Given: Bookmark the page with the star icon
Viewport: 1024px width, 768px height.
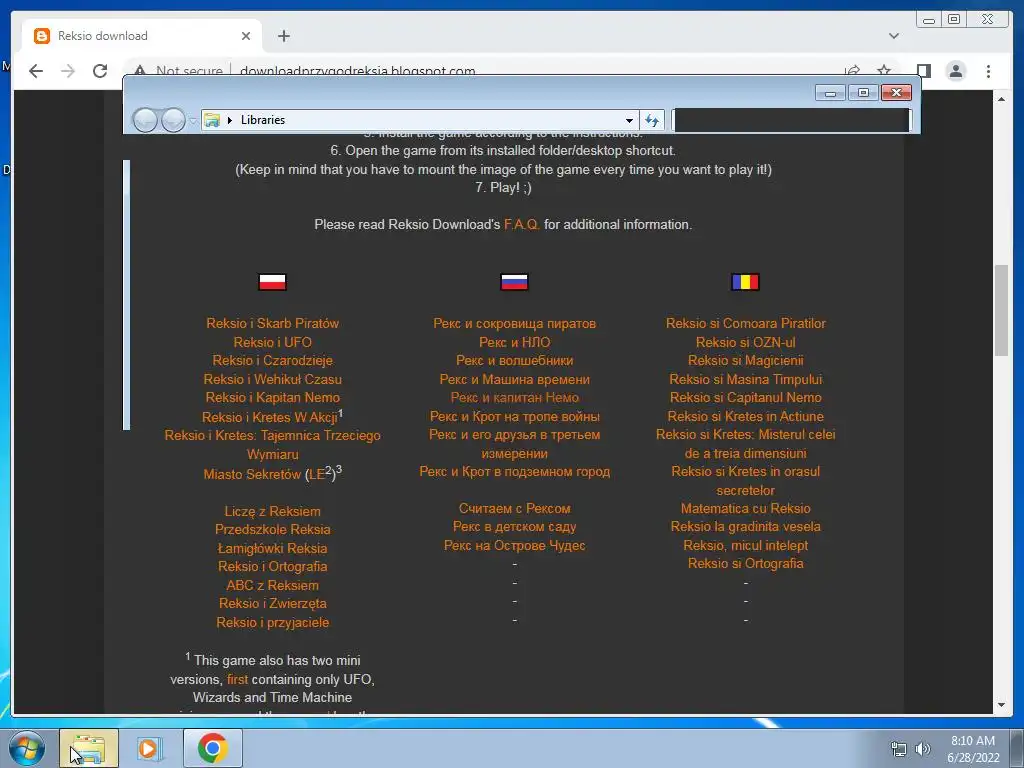Looking at the screenshot, I should click(x=884, y=70).
